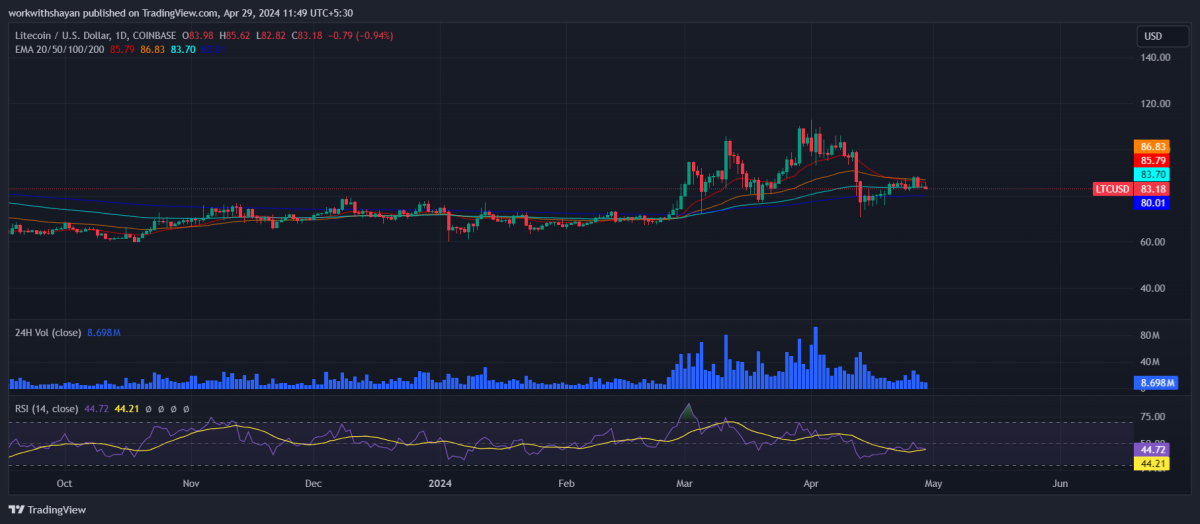This screenshot has width=1200, height=524.
Task: Select the EMA 20/50/100/200 indicator legend
Action: [56, 48]
